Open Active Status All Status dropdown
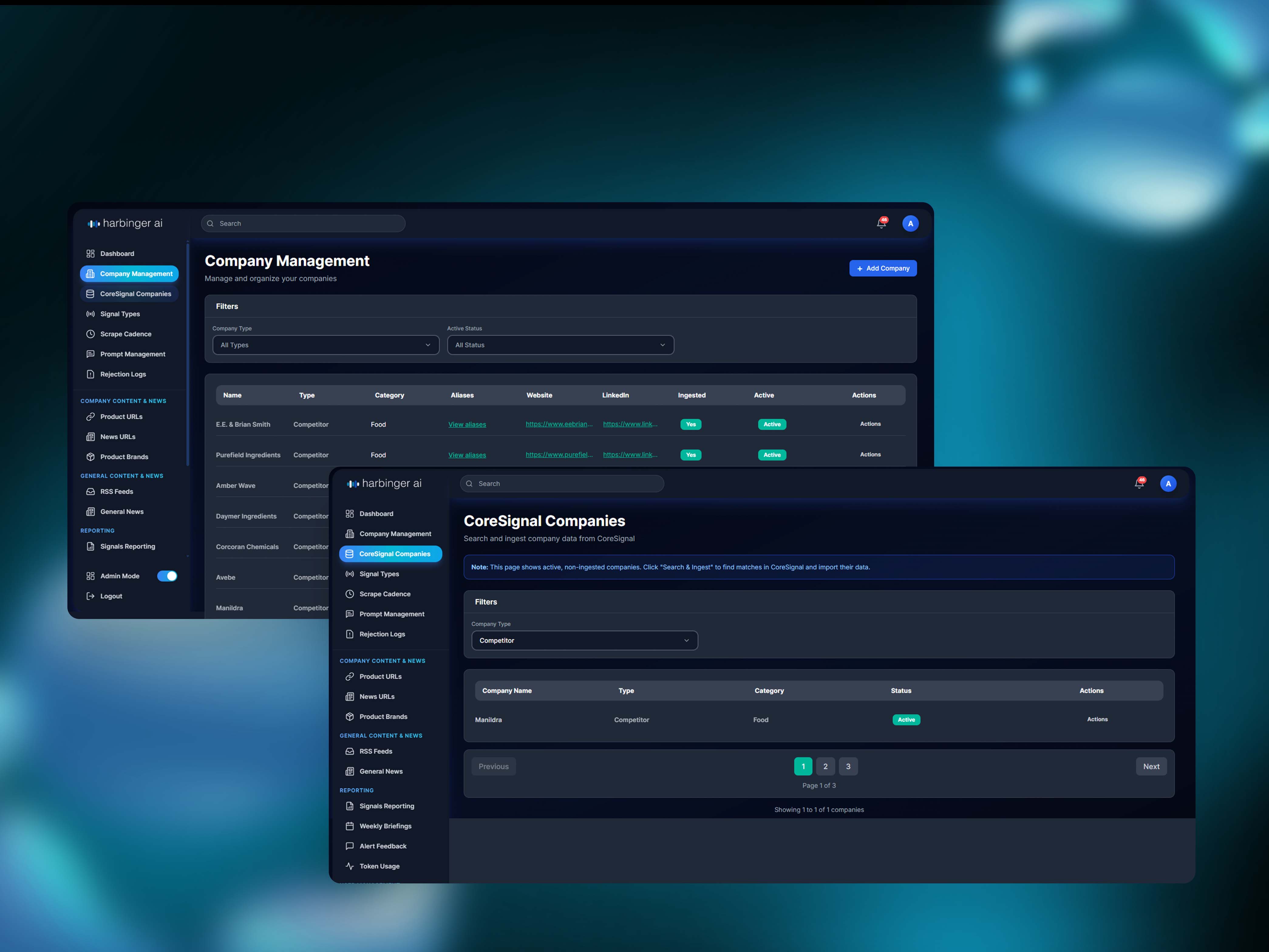This screenshot has width=1269, height=952. [560, 345]
